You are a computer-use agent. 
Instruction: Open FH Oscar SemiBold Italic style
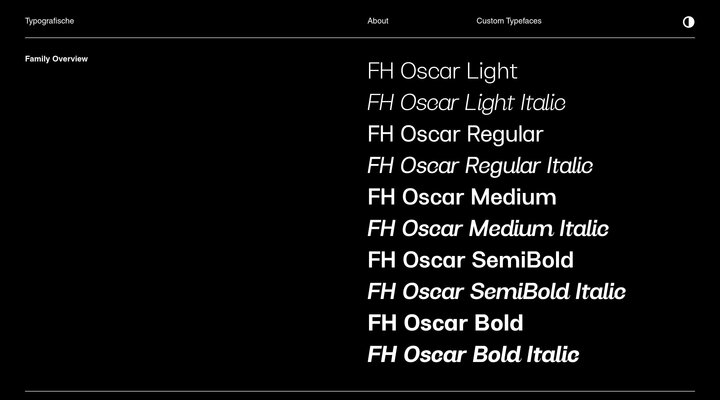[496, 292]
